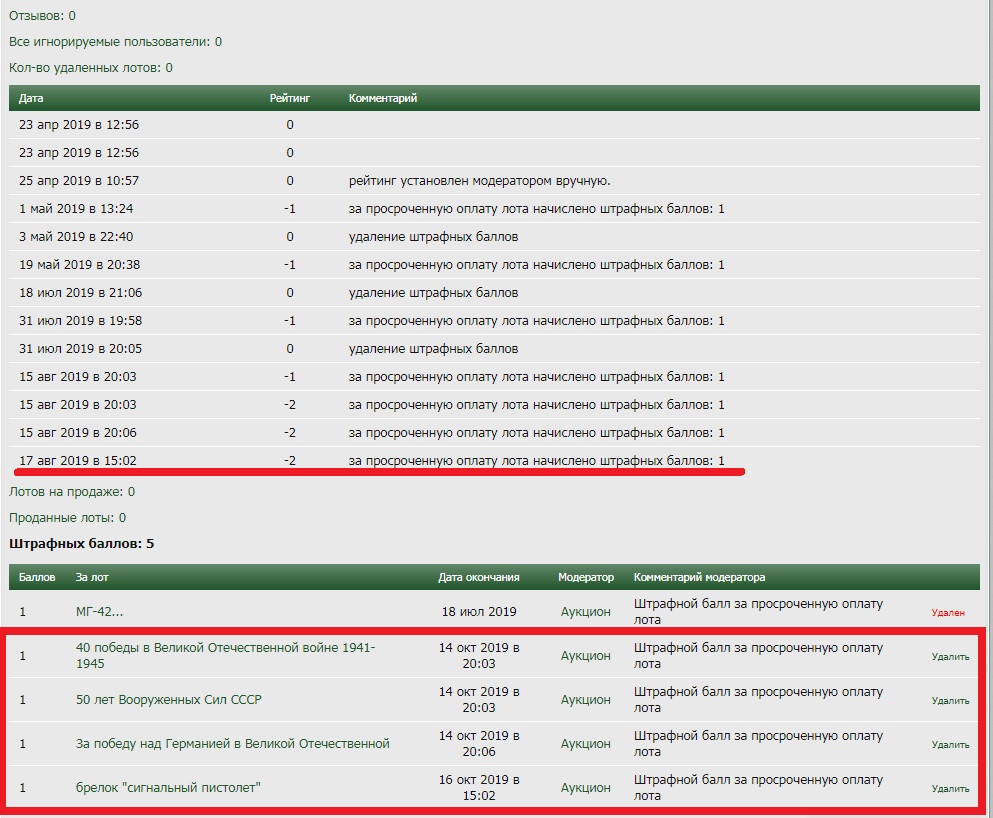993x818 pixels.
Task: Open the "40 победы в Великой Отечественной" lot
Action: pyautogui.click(x=225, y=648)
